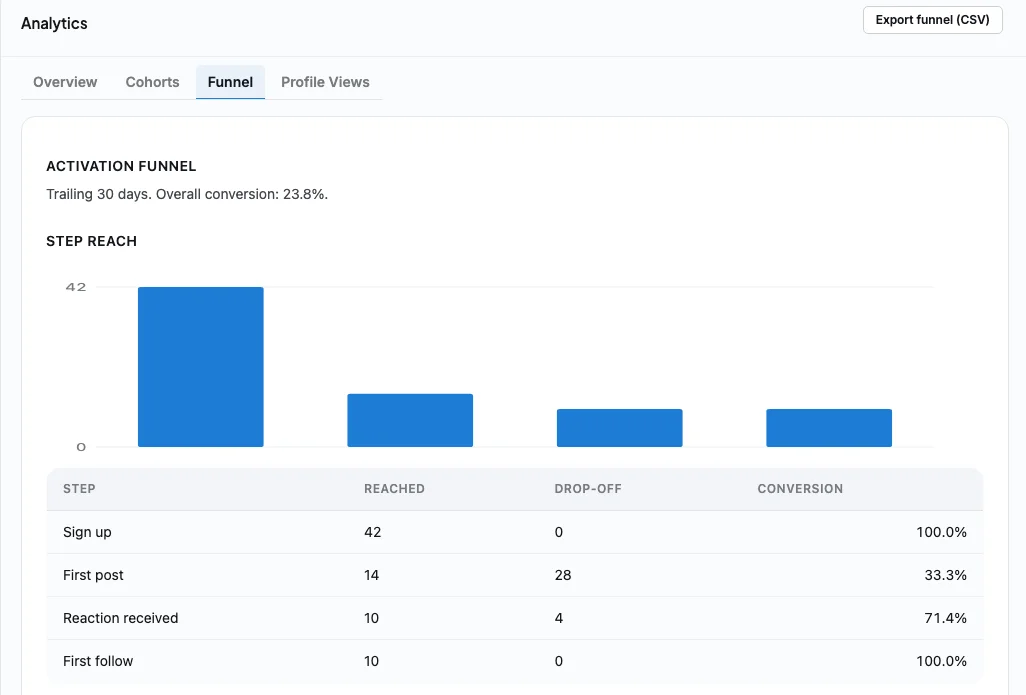Select the Funnel tab

pos(230,82)
